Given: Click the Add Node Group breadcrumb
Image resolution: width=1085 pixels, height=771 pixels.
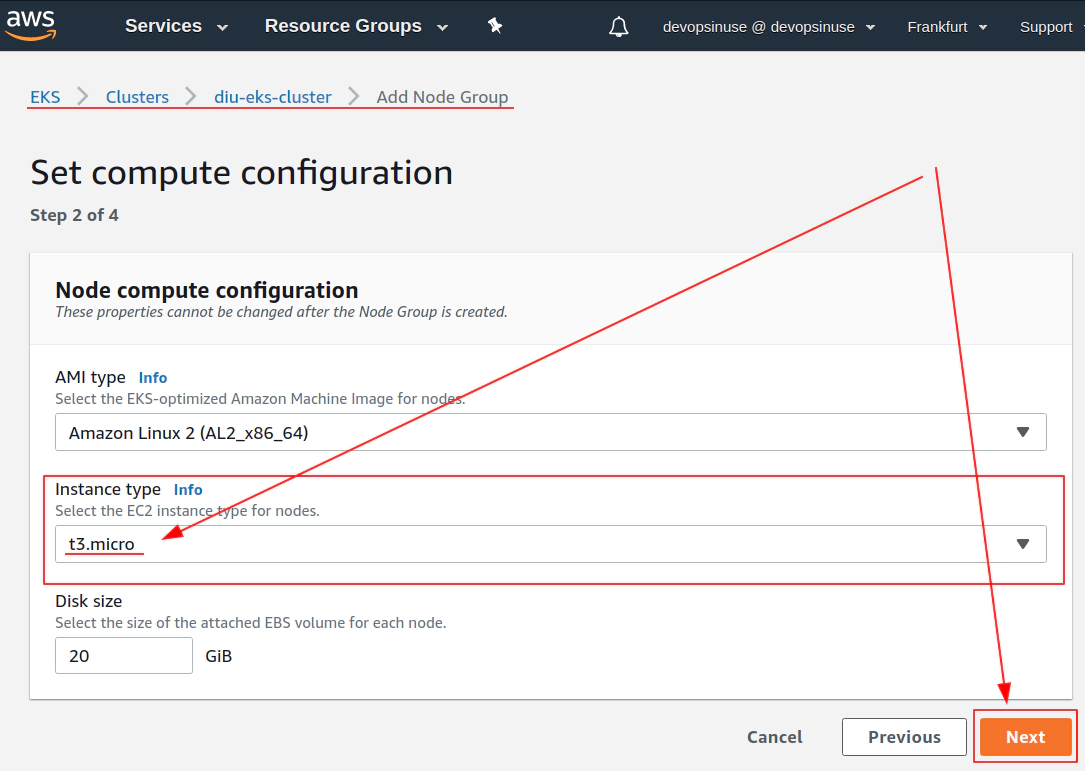Looking at the screenshot, I should [x=442, y=97].
